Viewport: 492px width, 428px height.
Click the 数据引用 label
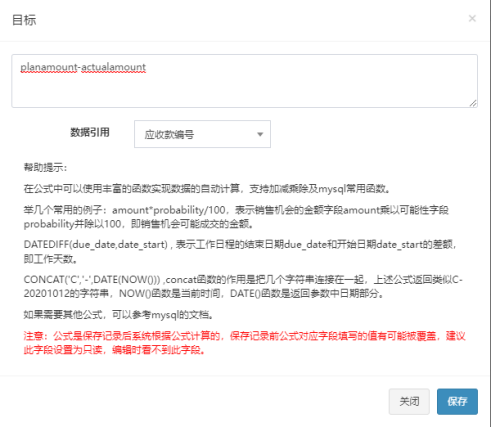90,132
